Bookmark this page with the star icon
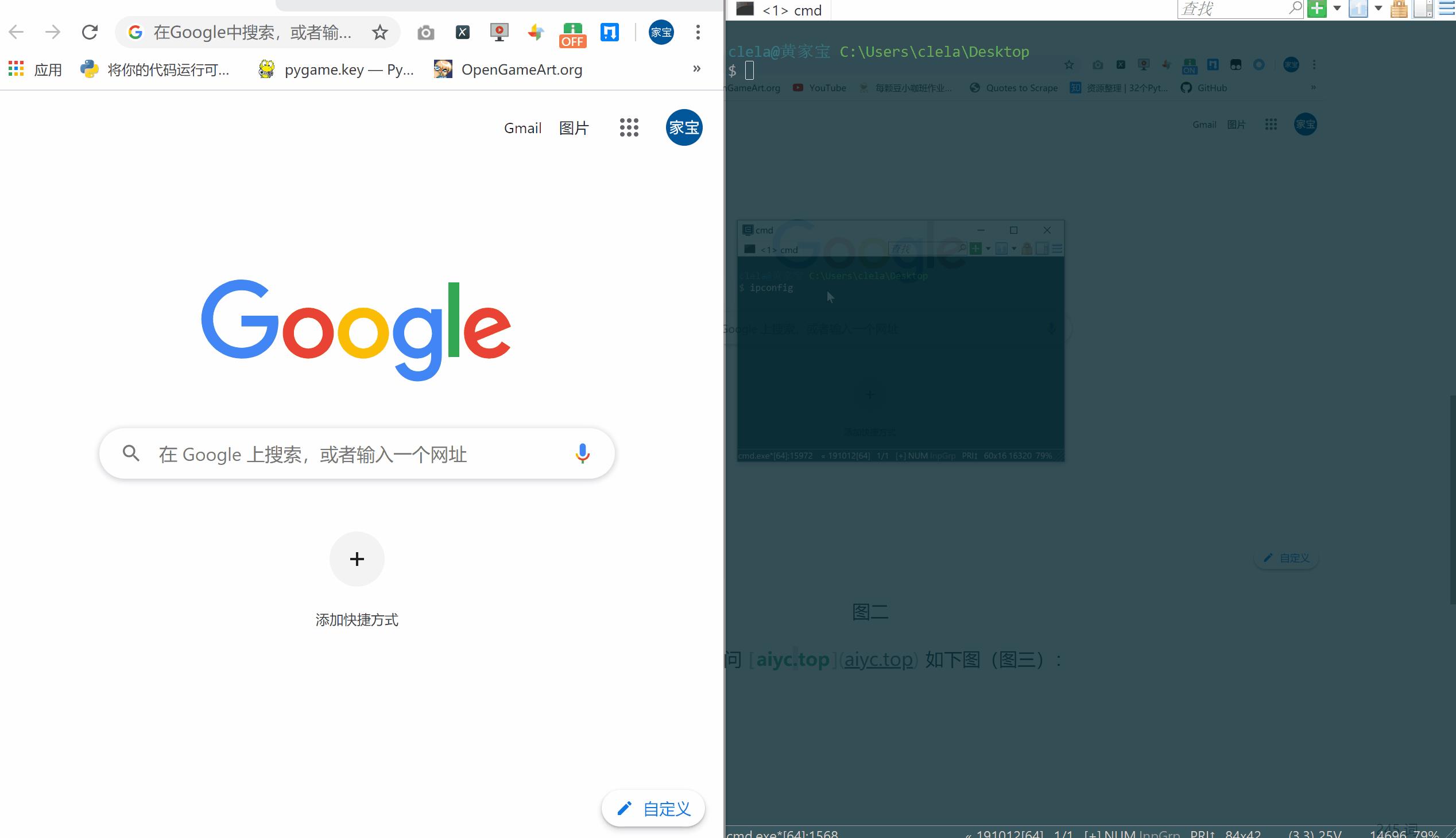 [x=380, y=33]
